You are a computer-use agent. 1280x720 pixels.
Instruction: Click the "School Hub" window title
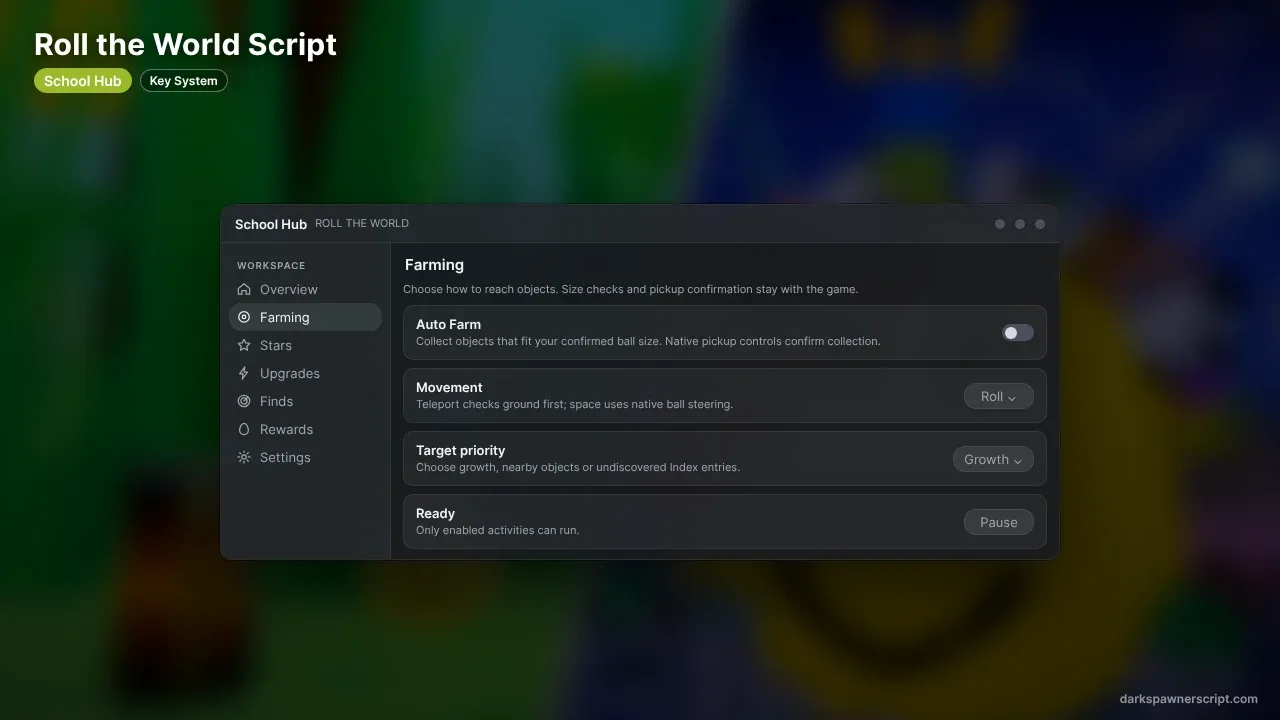tap(271, 224)
